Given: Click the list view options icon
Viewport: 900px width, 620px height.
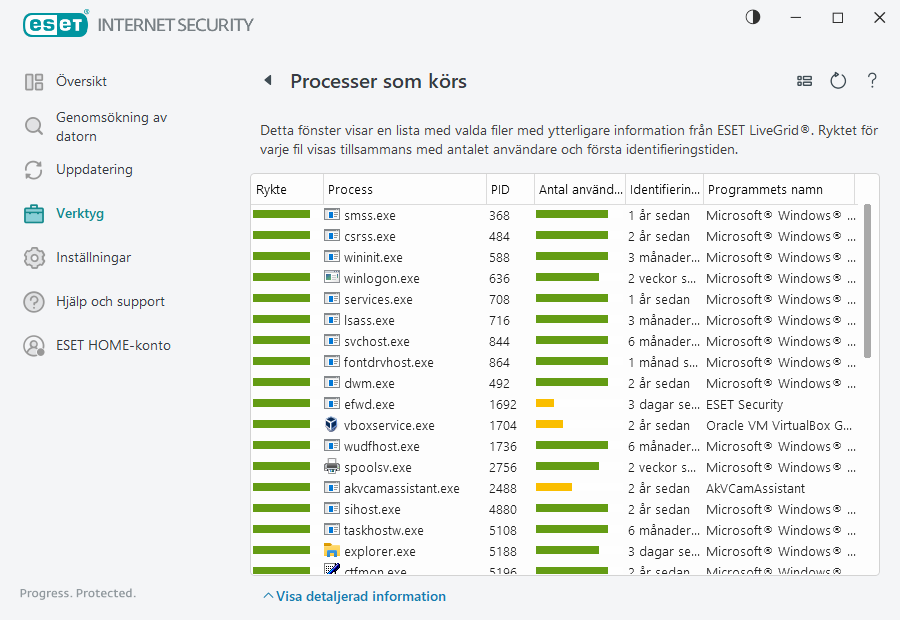Looking at the screenshot, I should (x=804, y=81).
